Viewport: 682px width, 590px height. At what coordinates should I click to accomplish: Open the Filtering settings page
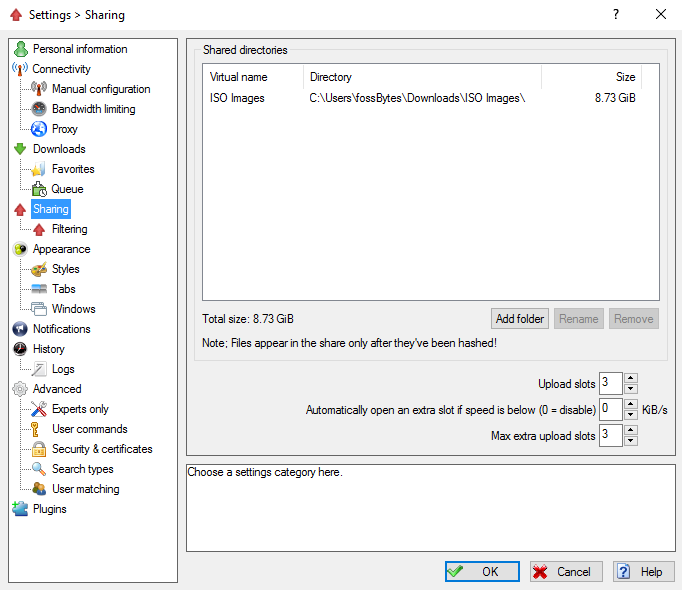click(70, 229)
